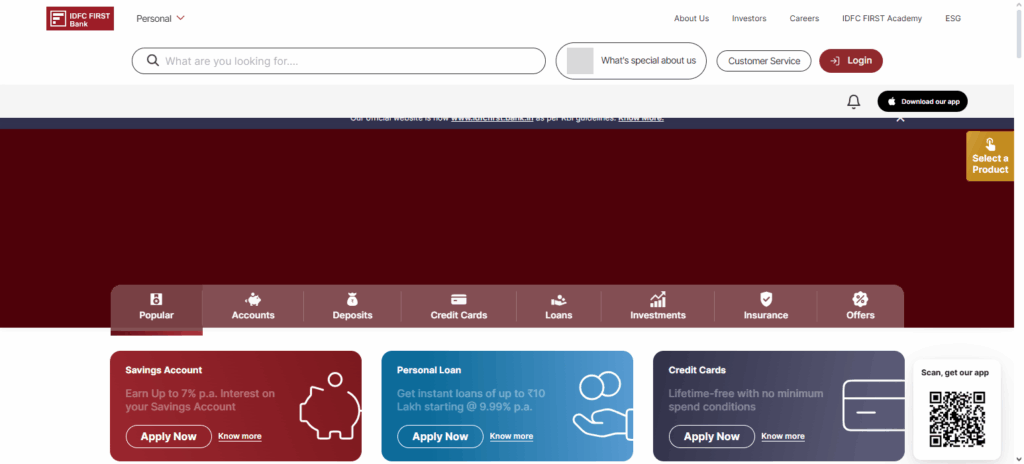Click the Download our app button
Image resolution: width=1024 pixels, height=464 pixels.
point(922,102)
